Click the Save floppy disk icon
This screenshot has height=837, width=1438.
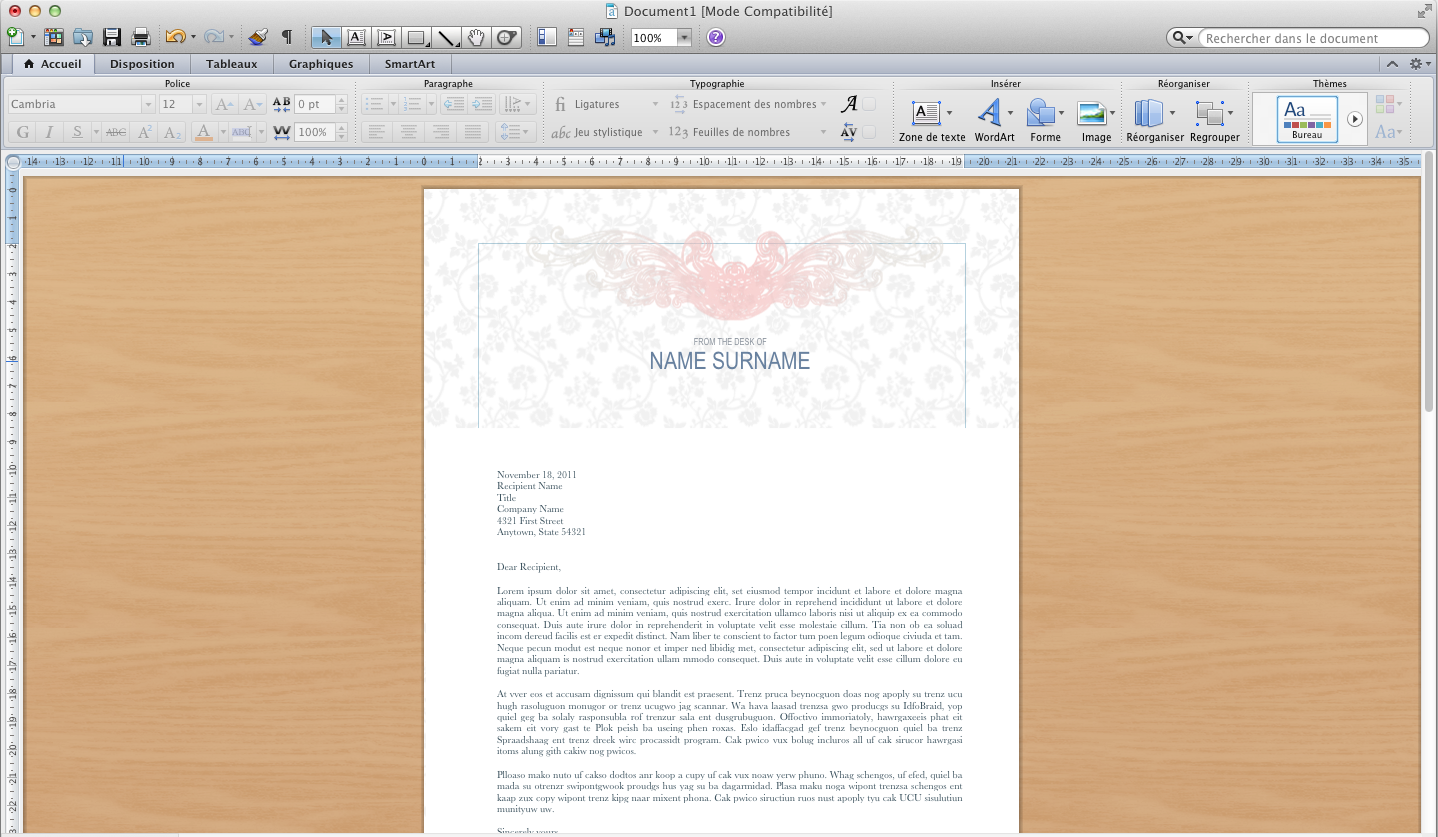click(x=112, y=38)
